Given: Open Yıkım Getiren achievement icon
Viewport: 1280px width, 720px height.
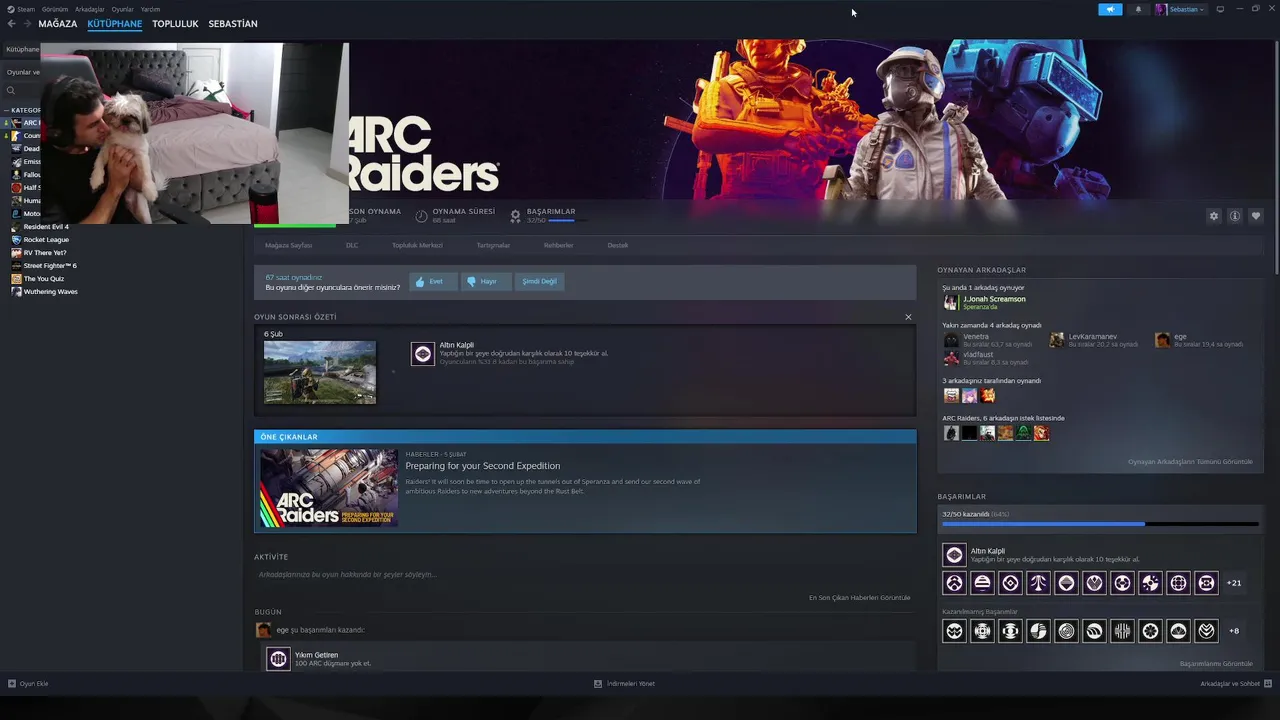Looking at the screenshot, I should click(278, 658).
